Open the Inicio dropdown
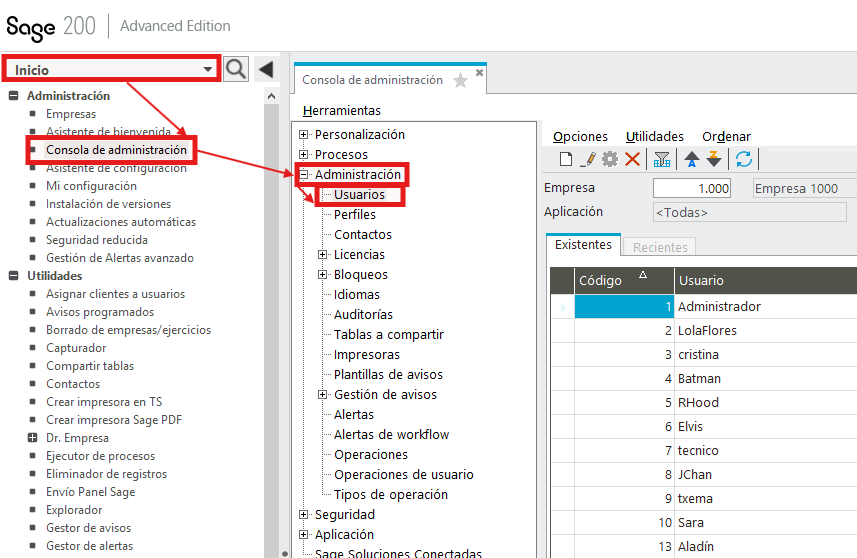 click(x=208, y=70)
